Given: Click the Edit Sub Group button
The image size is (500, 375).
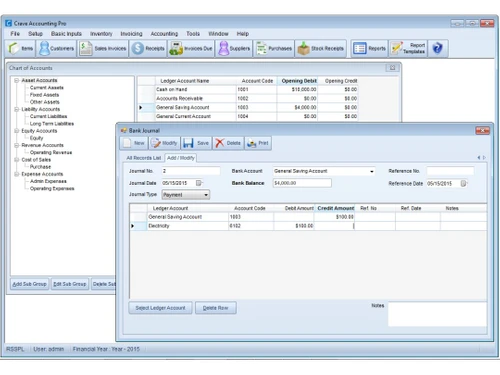Looking at the screenshot, I should [70, 284].
